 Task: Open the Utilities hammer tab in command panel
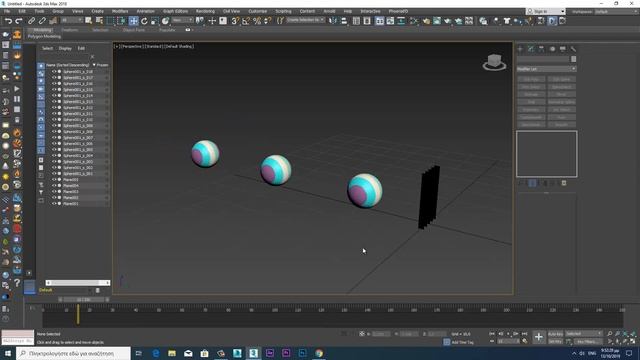point(573,49)
